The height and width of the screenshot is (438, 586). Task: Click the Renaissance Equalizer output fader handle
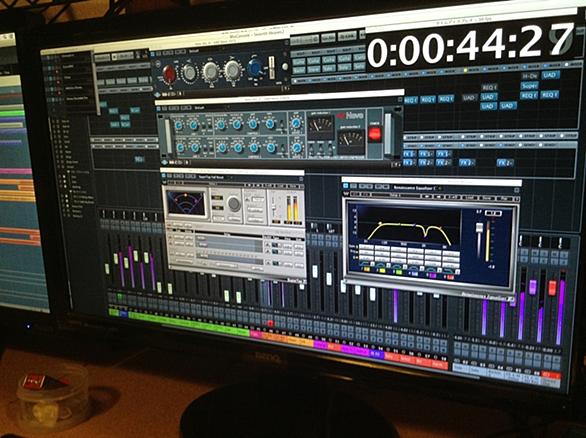[479, 228]
